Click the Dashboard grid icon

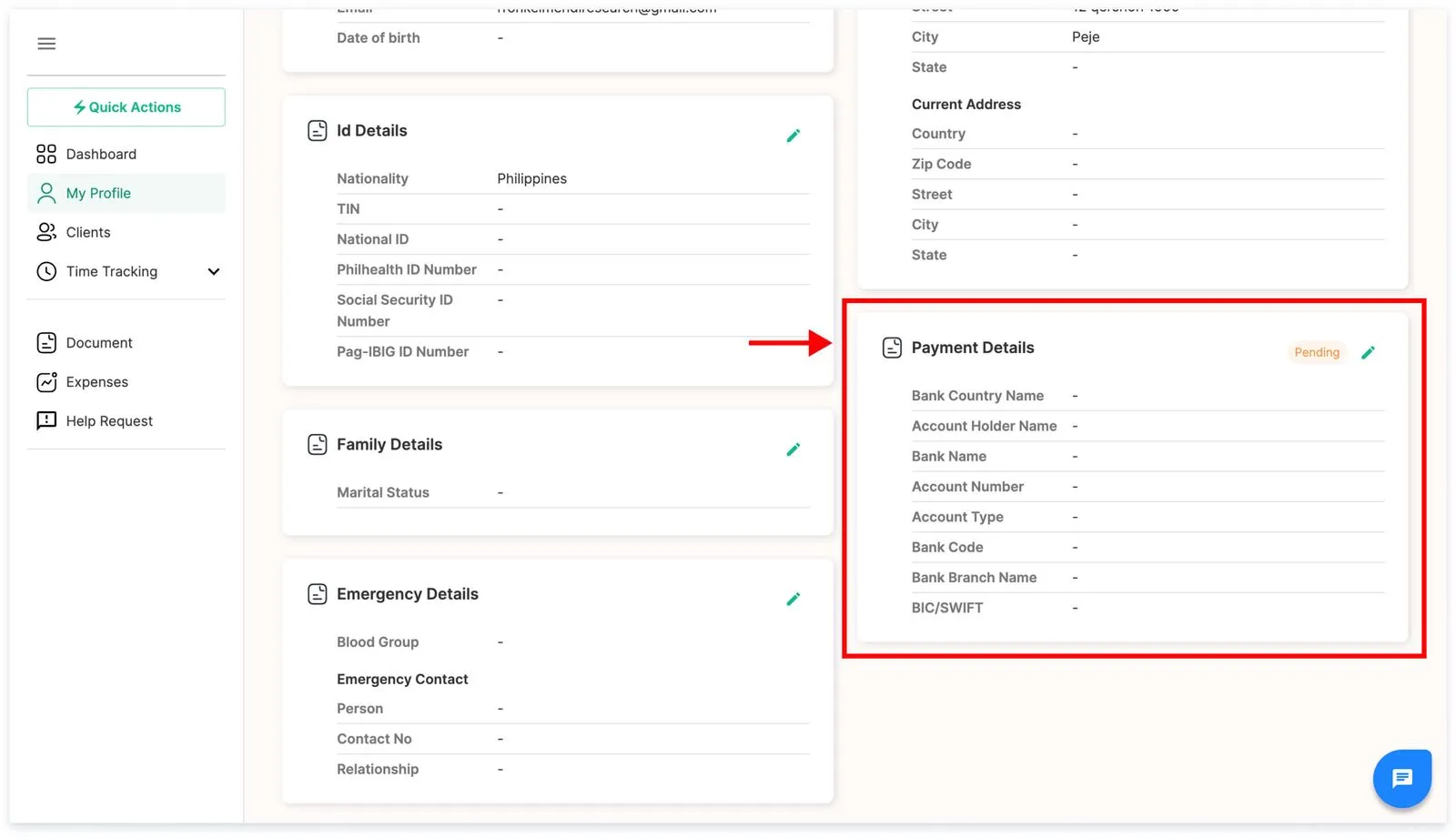tap(46, 154)
